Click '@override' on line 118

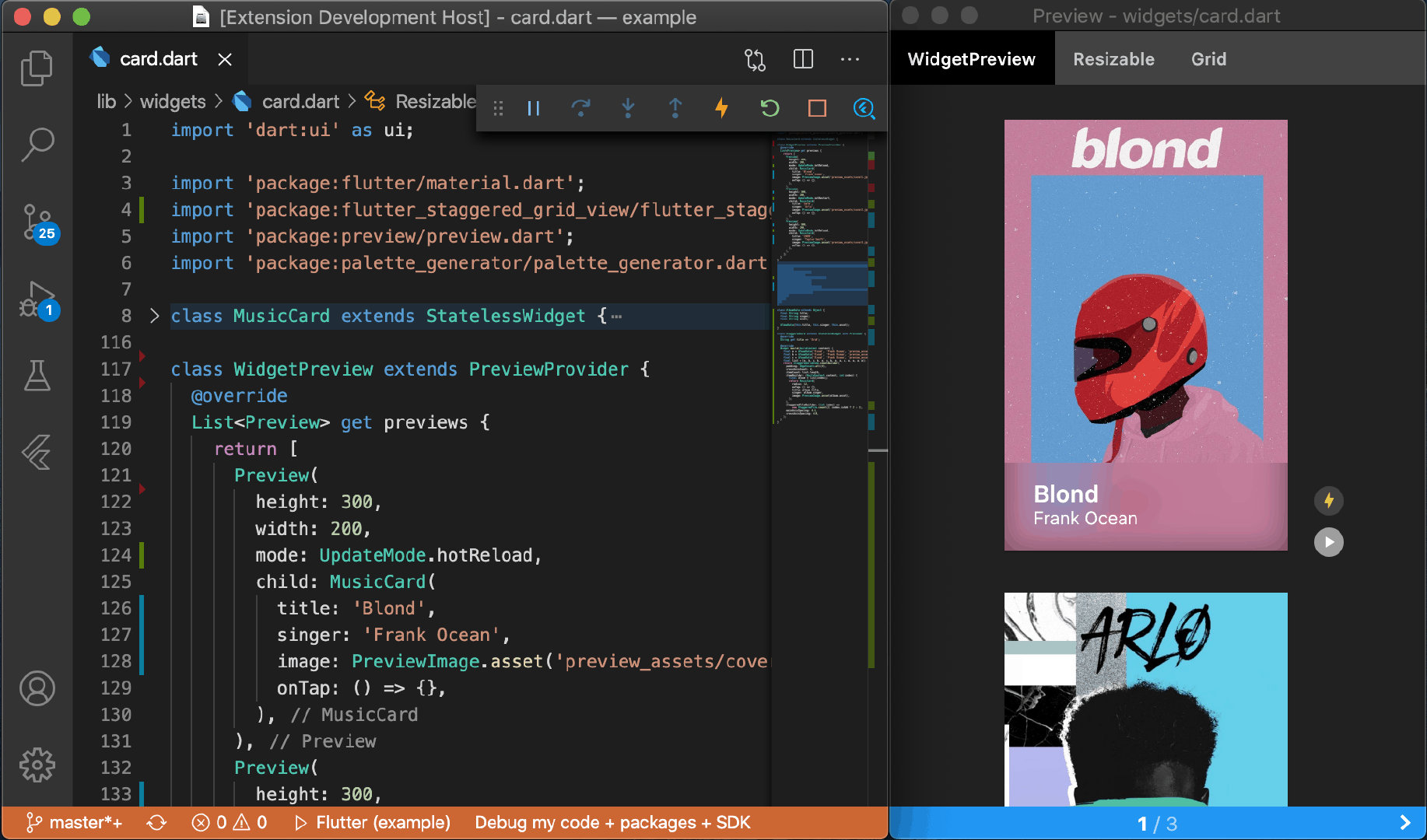(x=239, y=396)
